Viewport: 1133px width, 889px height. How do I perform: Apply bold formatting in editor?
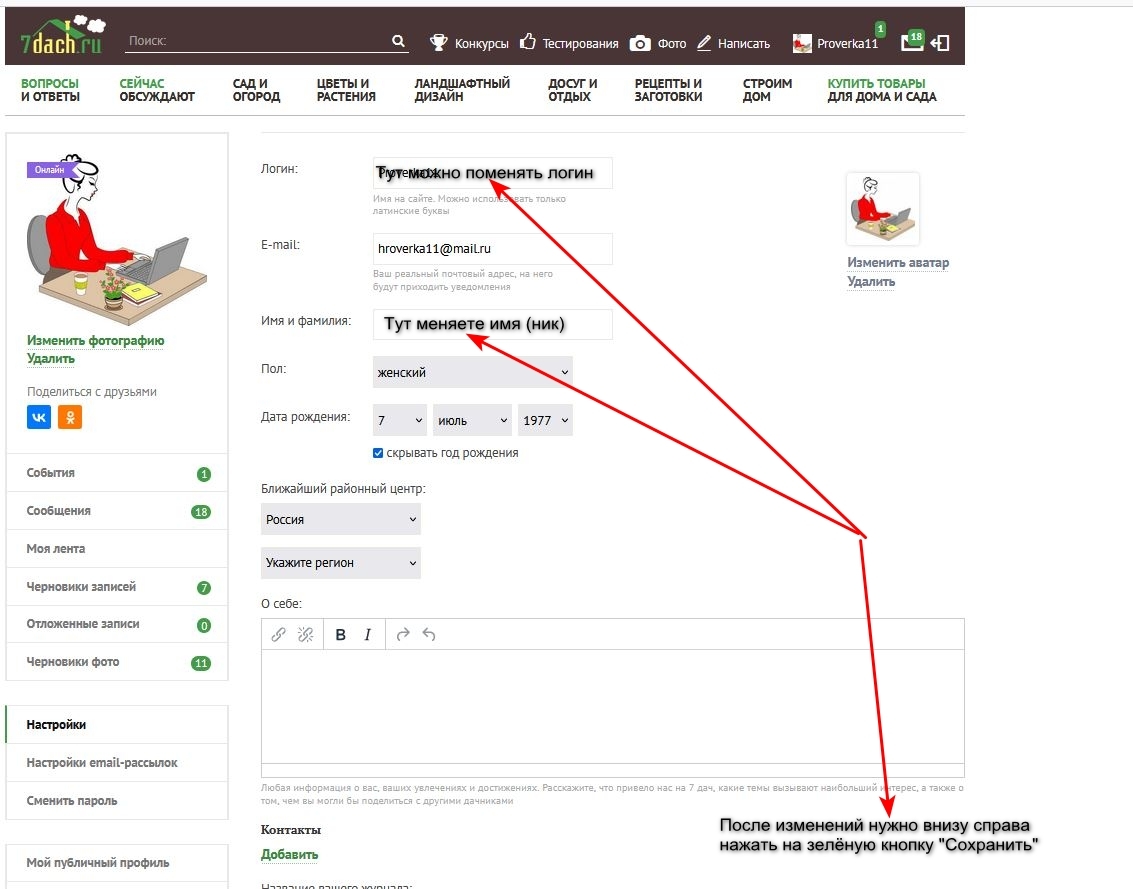pyautogui.click(x=341, y=635)
